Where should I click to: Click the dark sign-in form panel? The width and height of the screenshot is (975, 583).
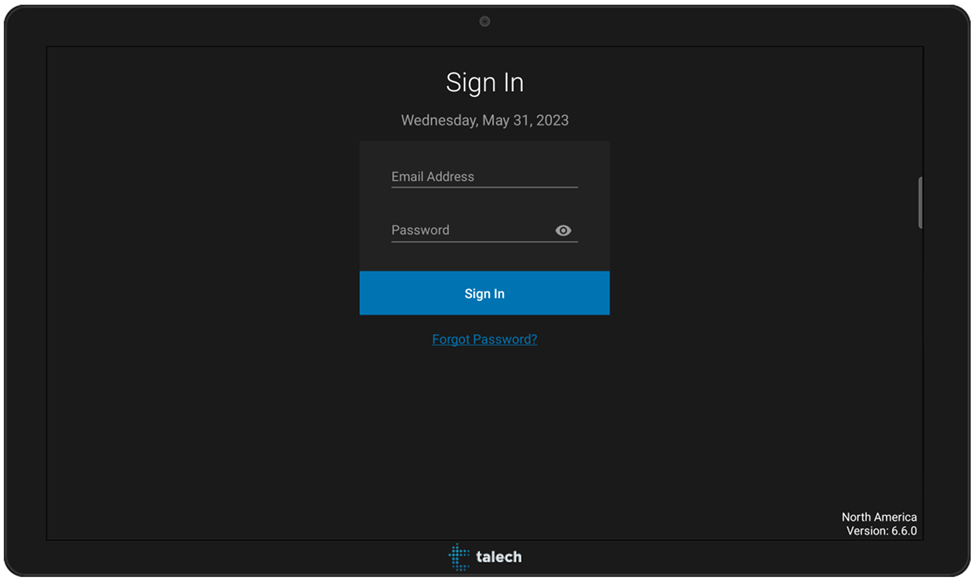pos(484,205)
